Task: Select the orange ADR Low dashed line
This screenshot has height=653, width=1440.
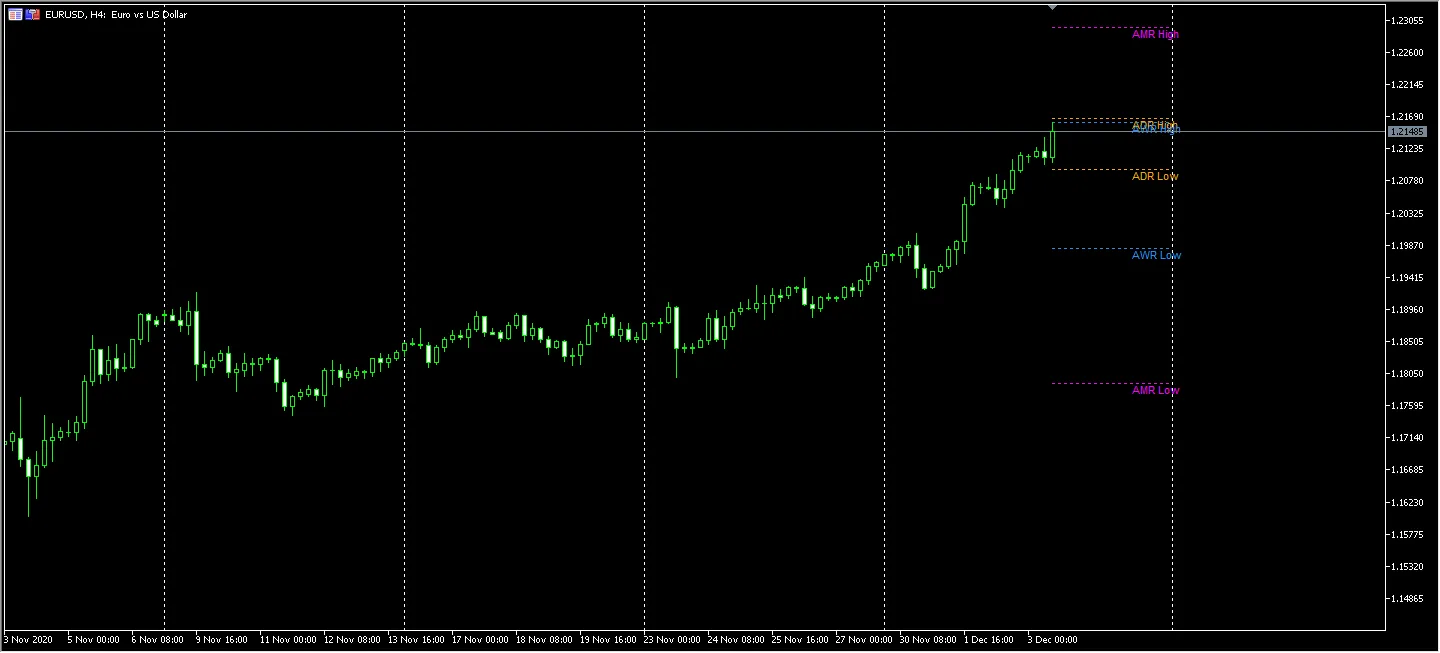Action: pyautogui.click(x=1090, y=170)
